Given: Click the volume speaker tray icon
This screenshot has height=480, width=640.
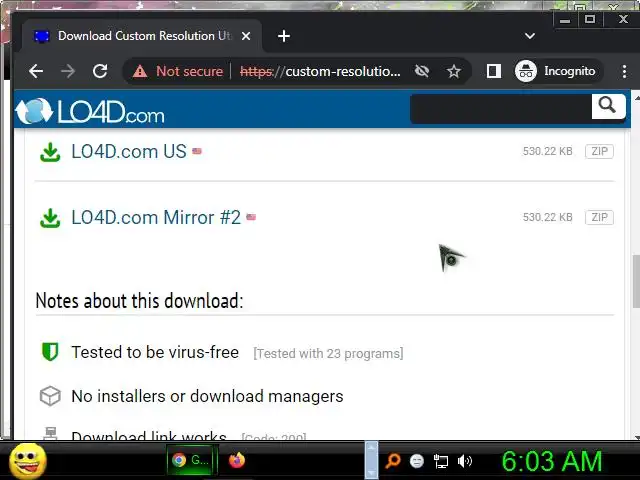Looking at the screenshot, I should click(464, 461).
